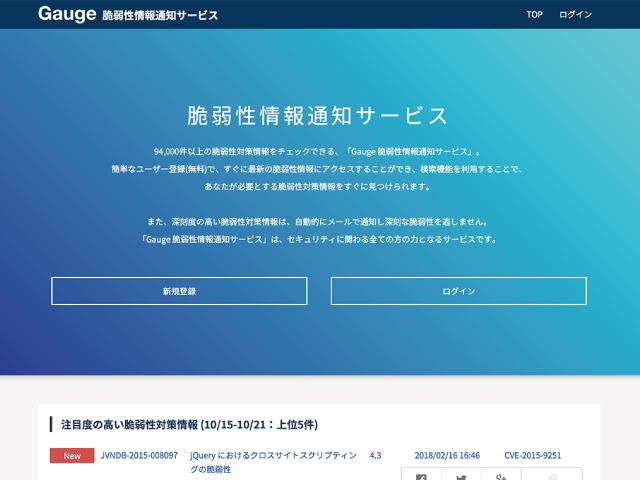
Task: Click the Google+ share icon
Action: 501,476
